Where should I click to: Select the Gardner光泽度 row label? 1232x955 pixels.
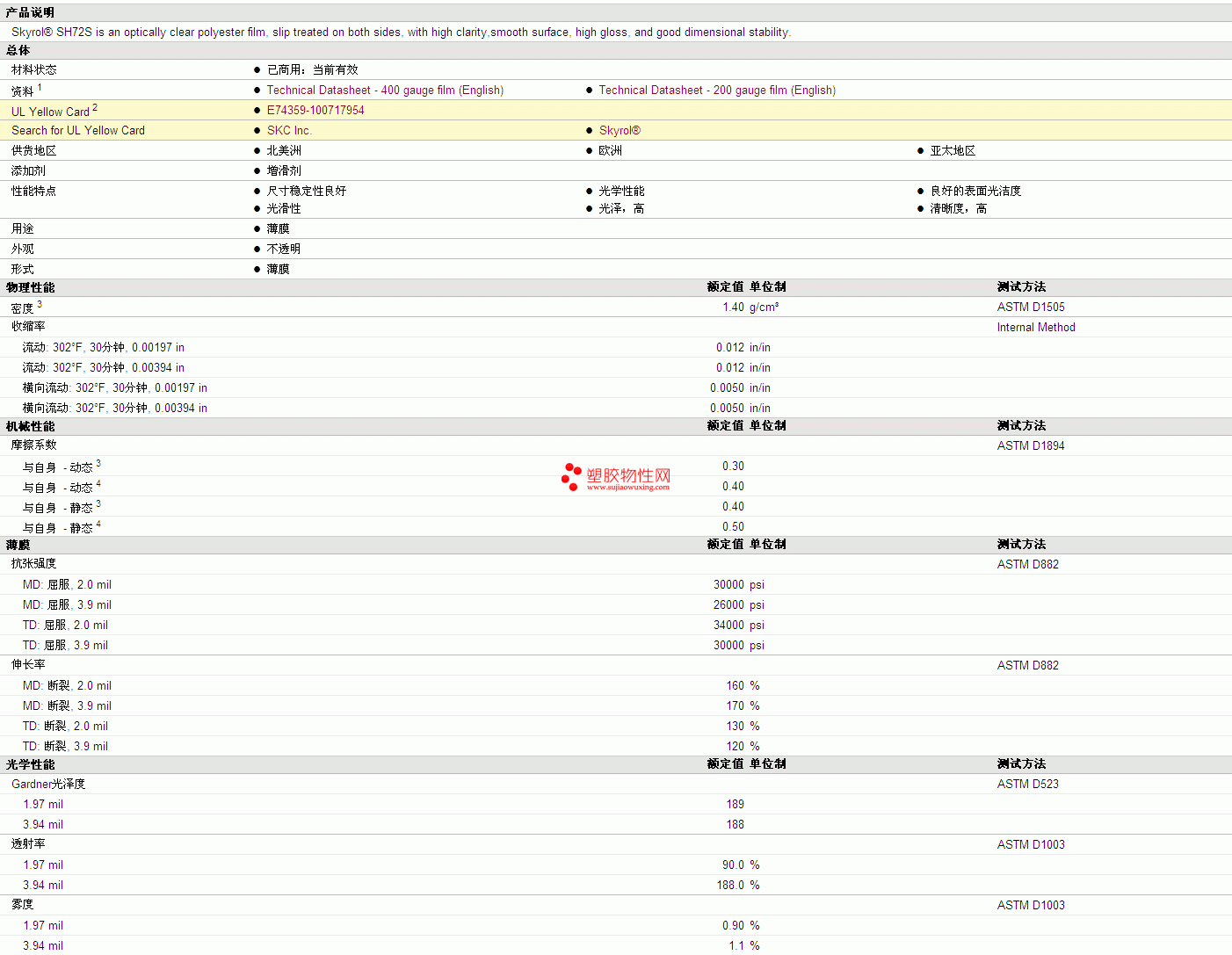[48, 785]
